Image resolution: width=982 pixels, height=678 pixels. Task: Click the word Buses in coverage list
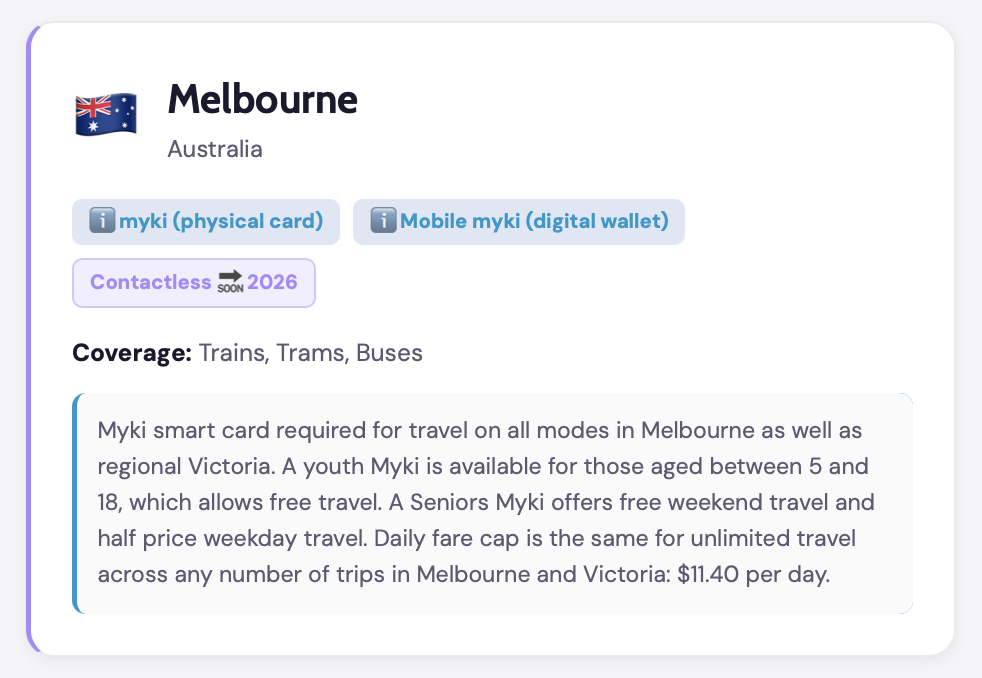pos(390,353)
